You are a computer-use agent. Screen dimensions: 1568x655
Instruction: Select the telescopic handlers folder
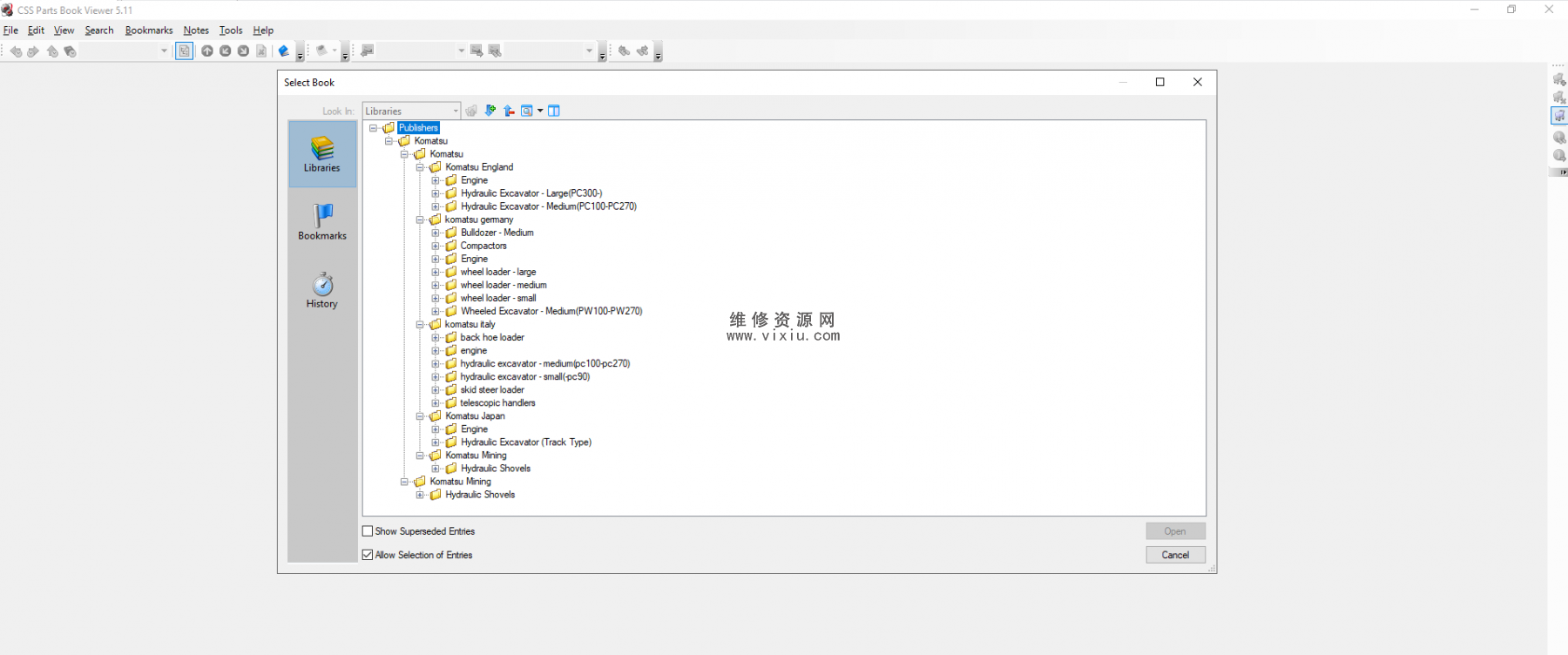(497, 403)
